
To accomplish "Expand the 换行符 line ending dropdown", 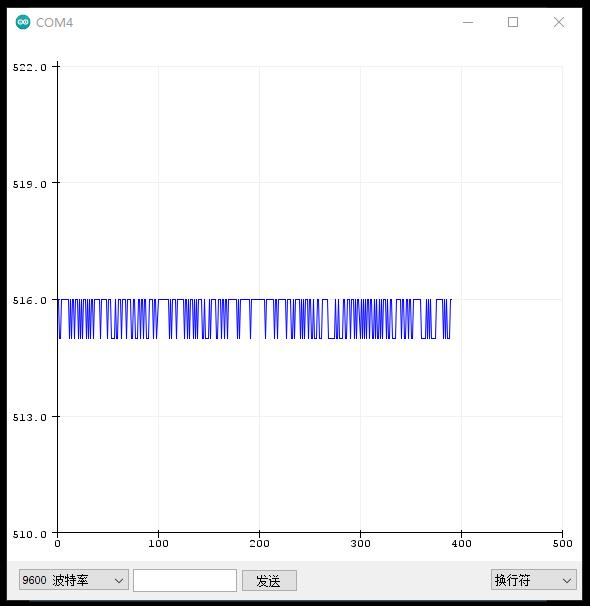I will point(534,580).
